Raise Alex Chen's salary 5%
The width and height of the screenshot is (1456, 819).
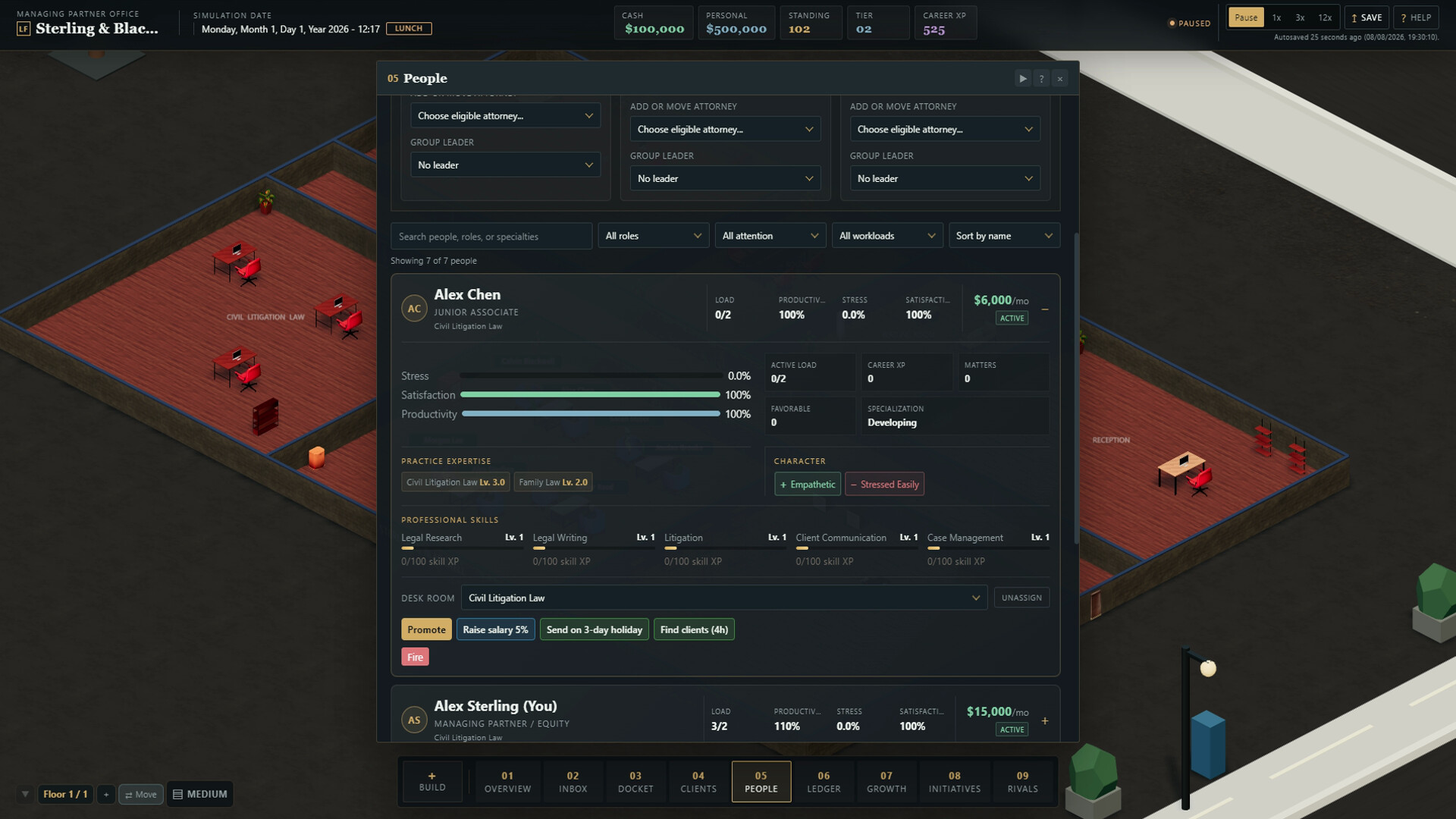coord(496,629)
